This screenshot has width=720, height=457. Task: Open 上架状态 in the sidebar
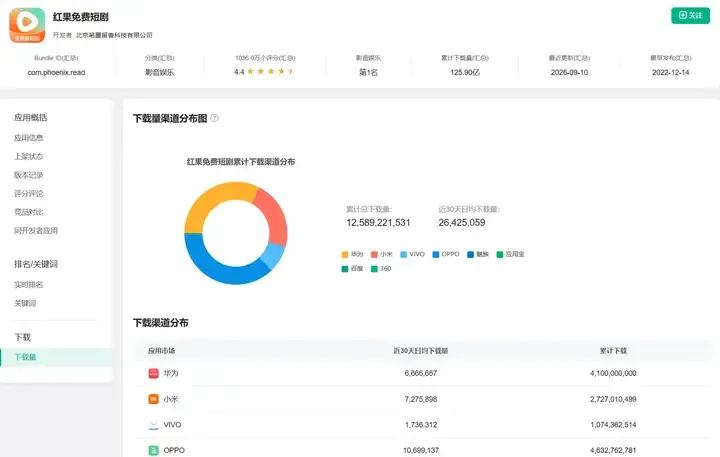[28, 156]
